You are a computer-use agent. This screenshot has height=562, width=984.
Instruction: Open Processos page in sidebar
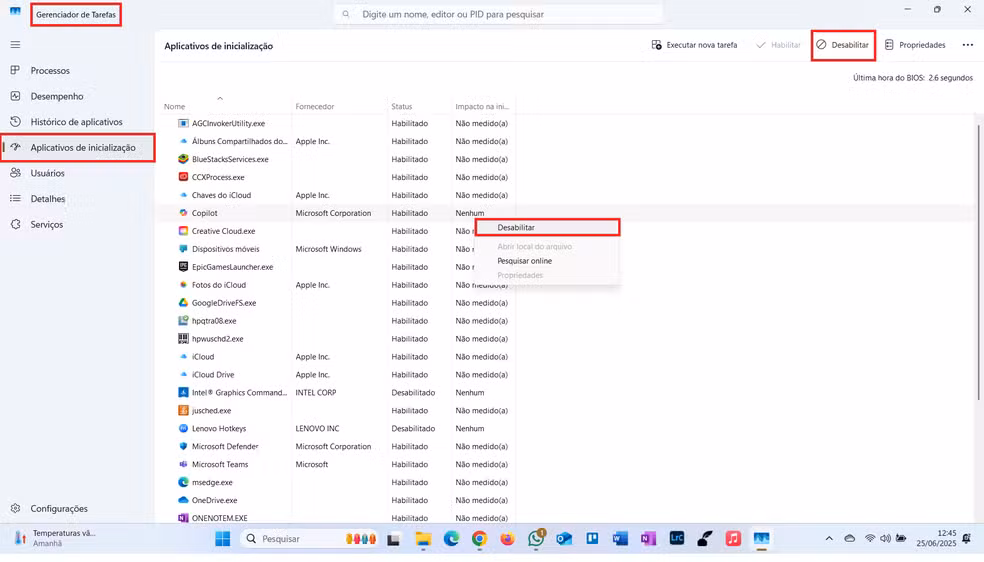click(50, 71)
